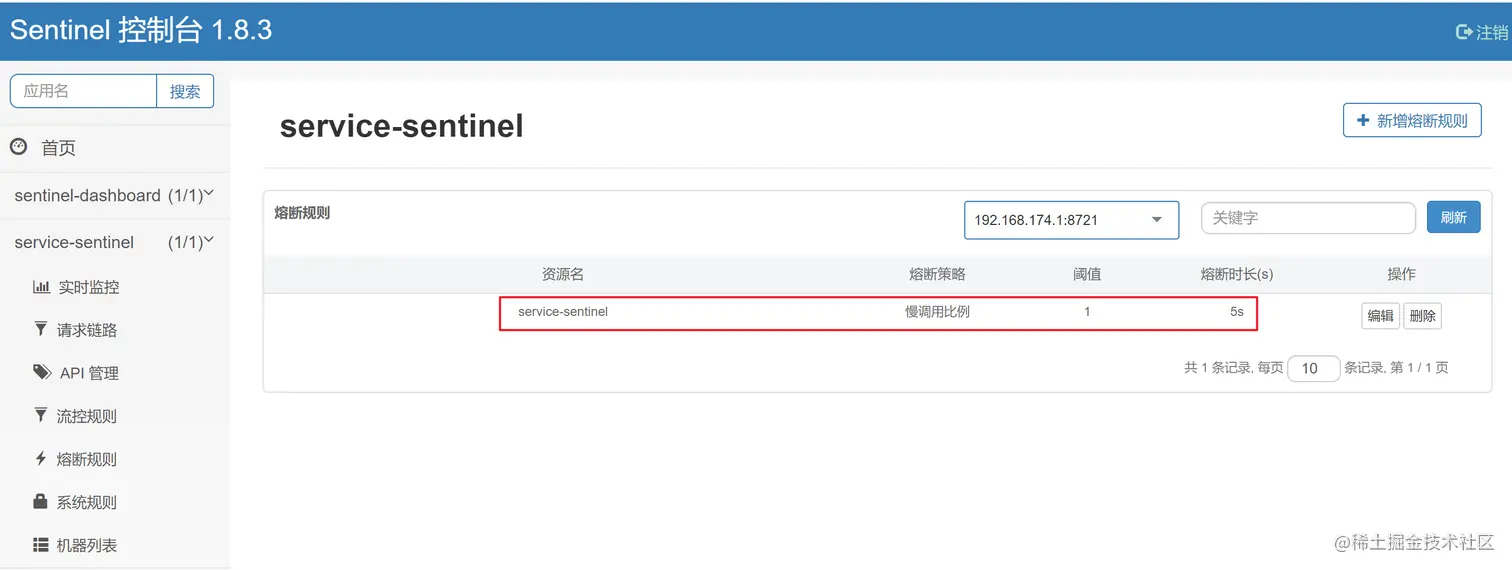The width and height of the screenshot is (1512, 570).
Task: Click the 请求链路 filter icon
Action: (41, 329)
